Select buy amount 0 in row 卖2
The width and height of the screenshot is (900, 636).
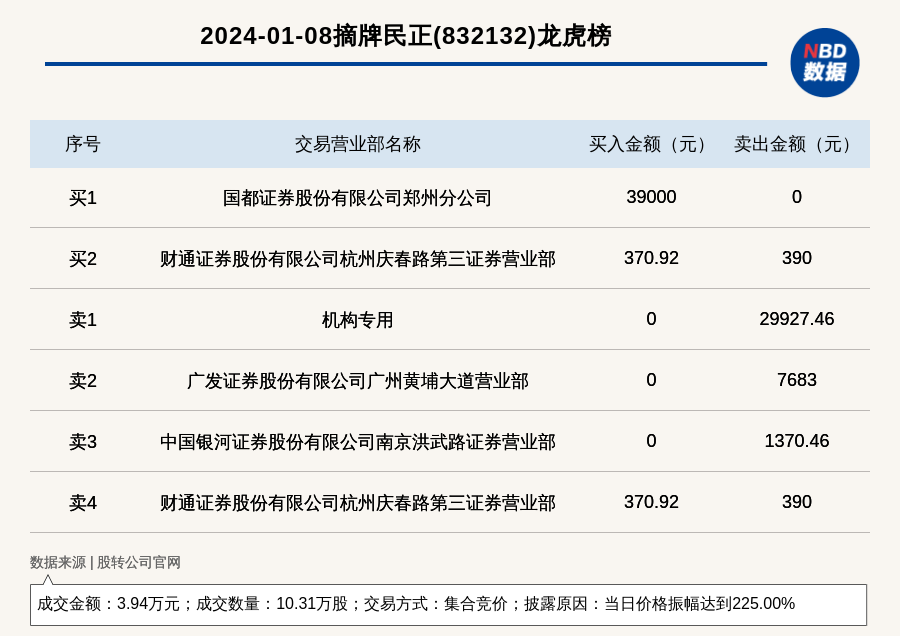pos(651,379)
